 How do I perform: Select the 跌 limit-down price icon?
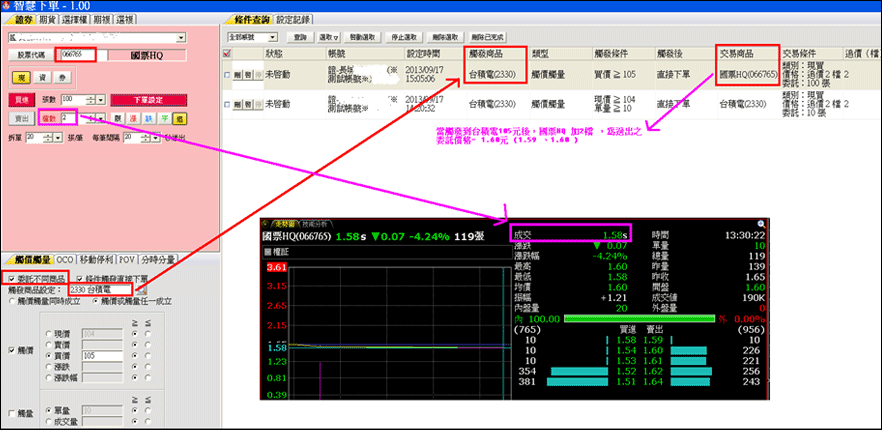click(148, 118)
